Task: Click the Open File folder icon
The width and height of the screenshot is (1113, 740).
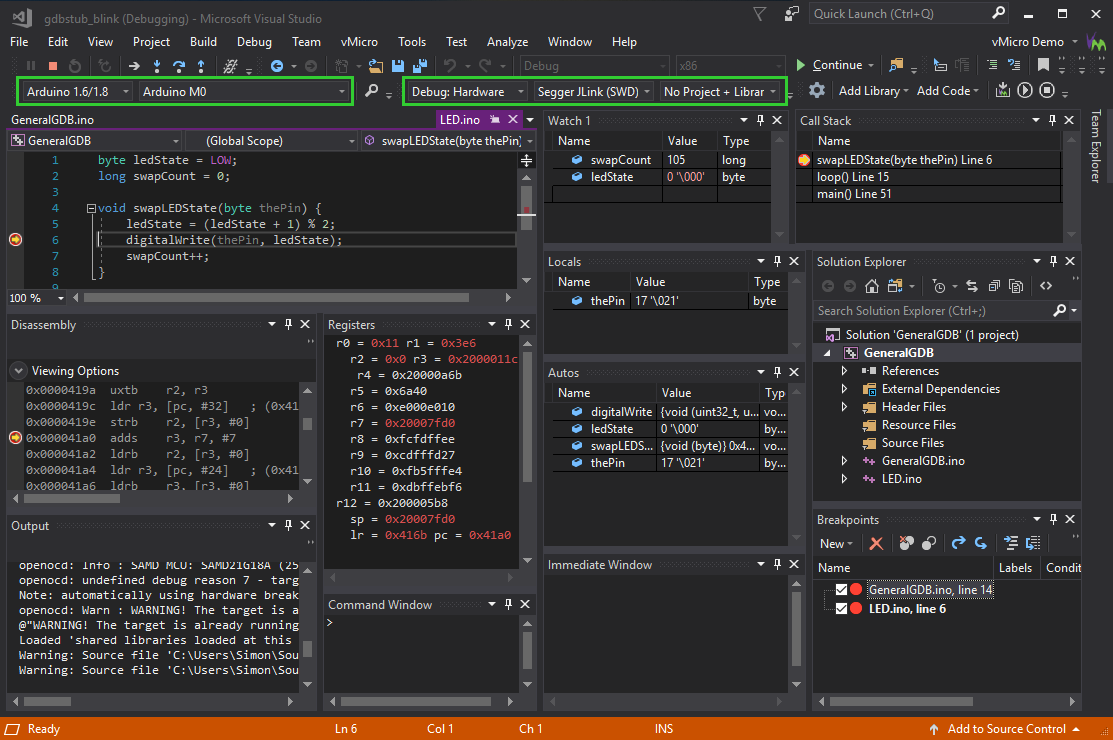Action: click(x=375, y=66)
